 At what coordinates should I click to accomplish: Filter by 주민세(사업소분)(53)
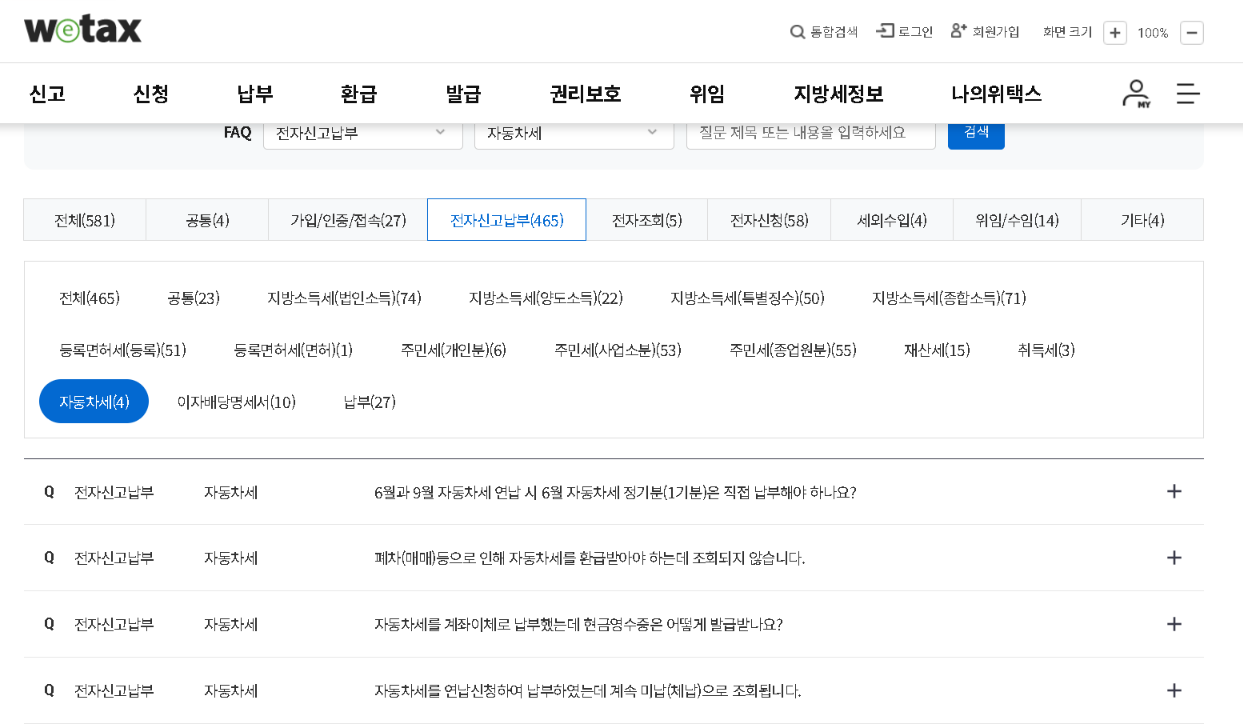(618, 350)
